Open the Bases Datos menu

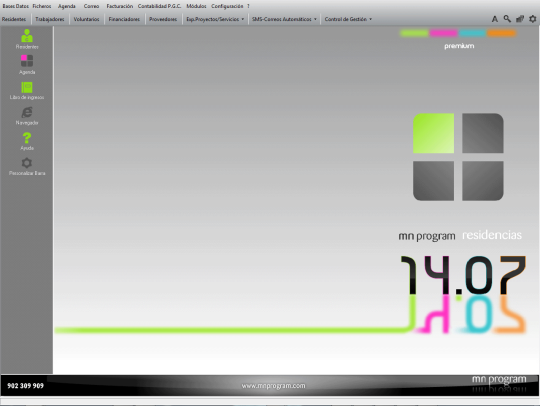pyautogui.click(x=15, y=6)
